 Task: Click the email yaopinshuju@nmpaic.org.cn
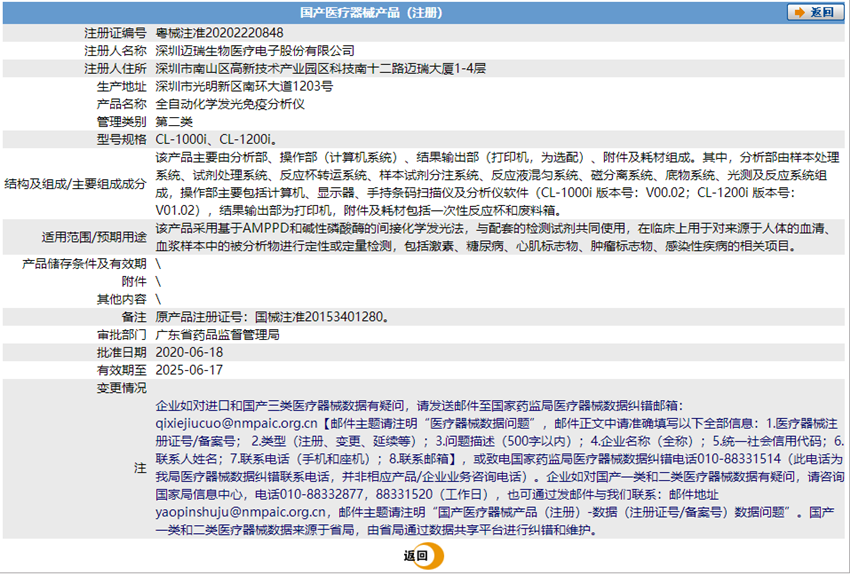241,512
